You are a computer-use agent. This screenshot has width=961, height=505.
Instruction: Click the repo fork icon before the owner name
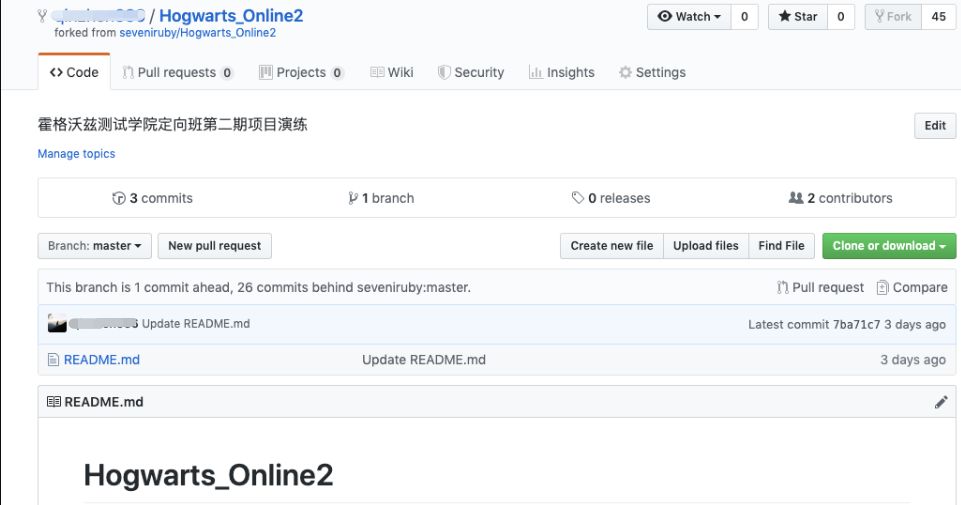pyautogui.click(x=42, y=15)
